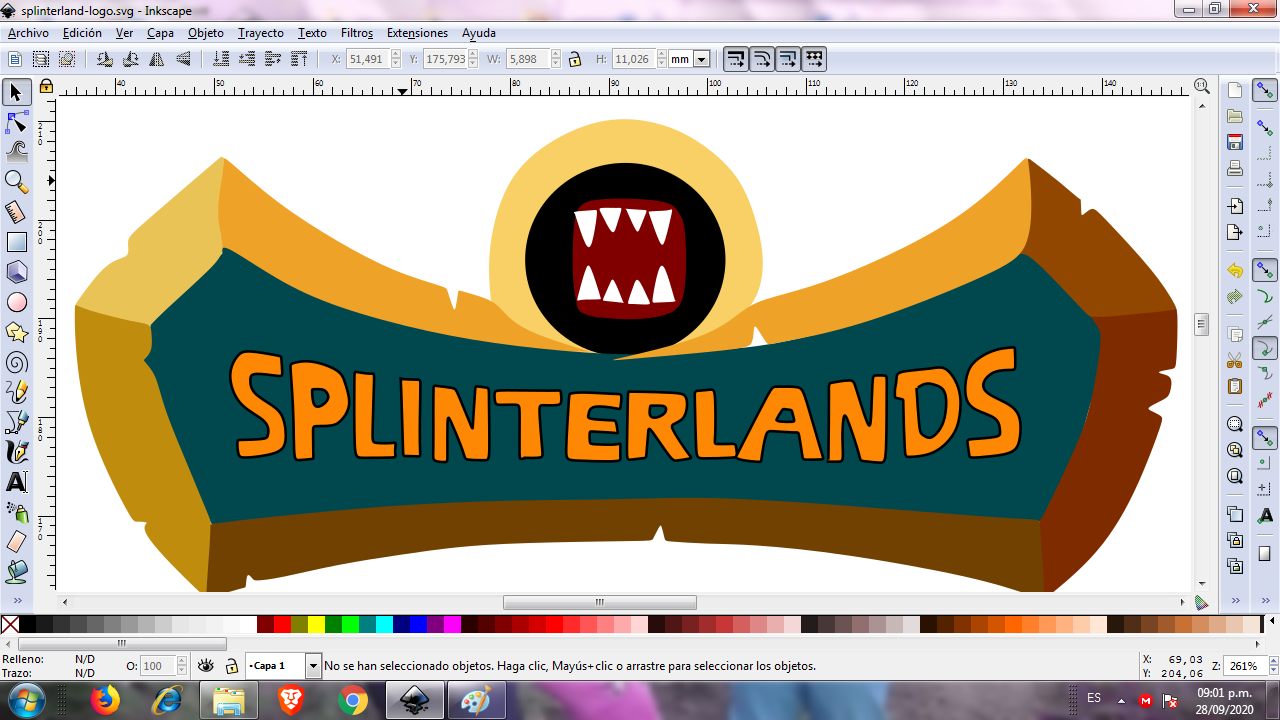Undo last action with yellow arrow

pos(1235,271)
